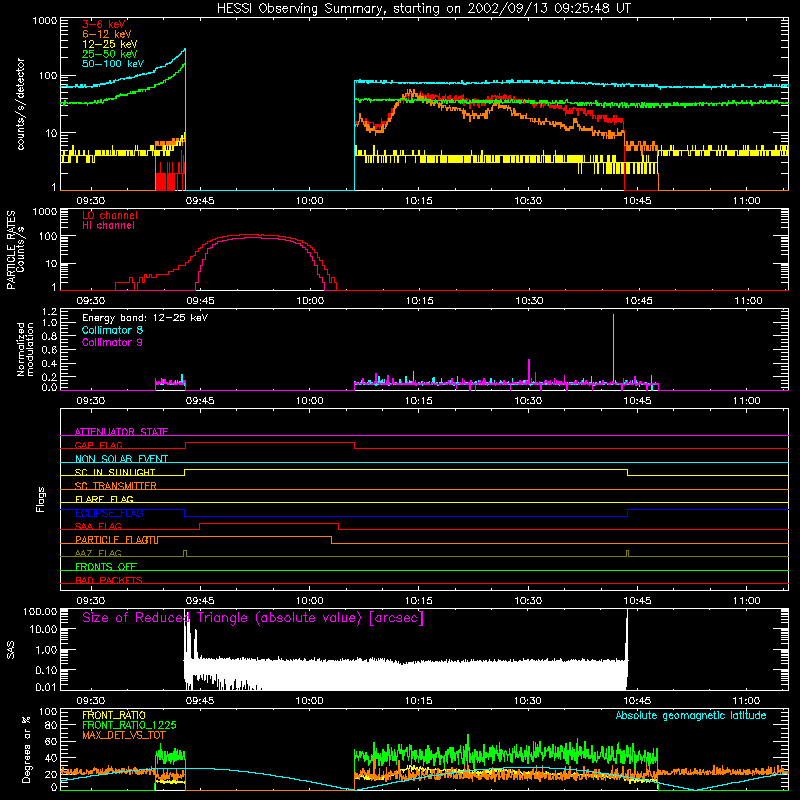Click the 0.8 tick on modulation axis
The height and width of the screenshot is (800, 800).
pos(49,336)
